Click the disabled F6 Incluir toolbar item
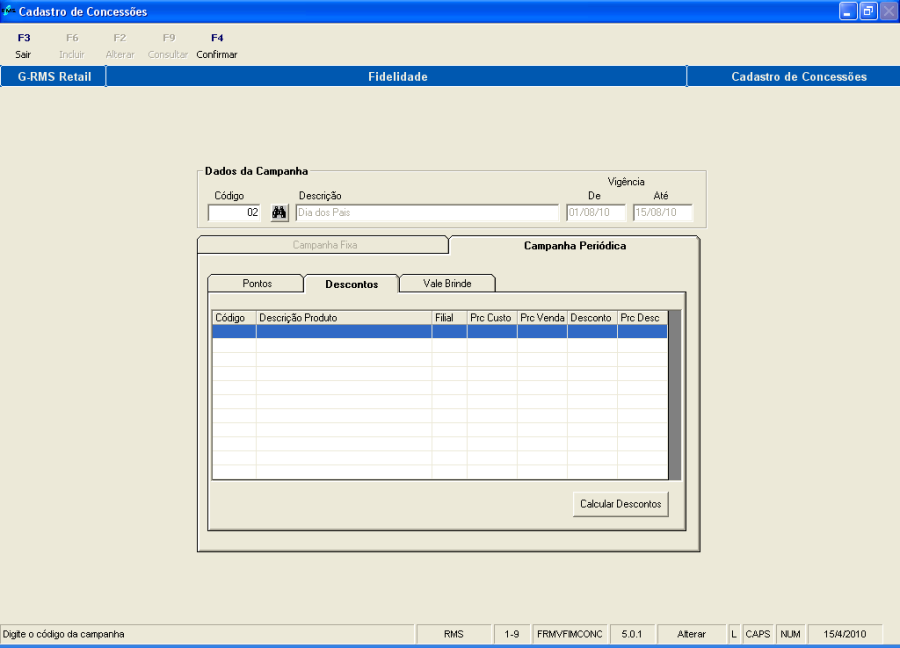The image size is (900, 648). click(72, 46)
